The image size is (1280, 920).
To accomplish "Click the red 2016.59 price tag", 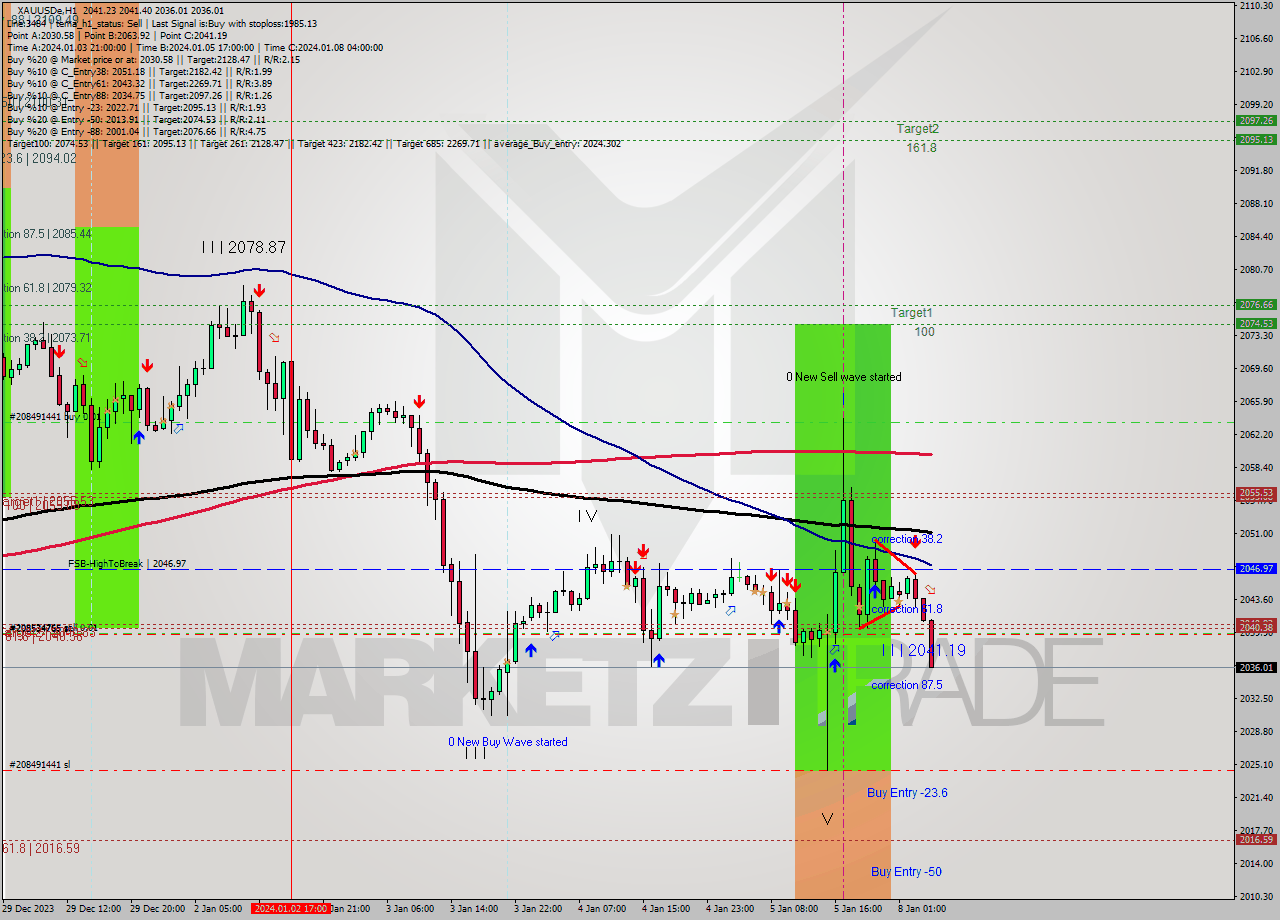I will (x=1256, y=839).
